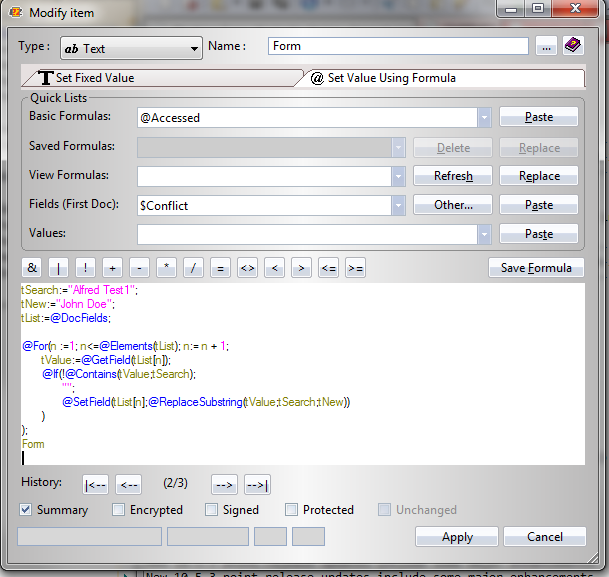Insert the asterisk multiply operator
Image resolution: width=609 pixels, height=577 pixels.
[166, 268]
